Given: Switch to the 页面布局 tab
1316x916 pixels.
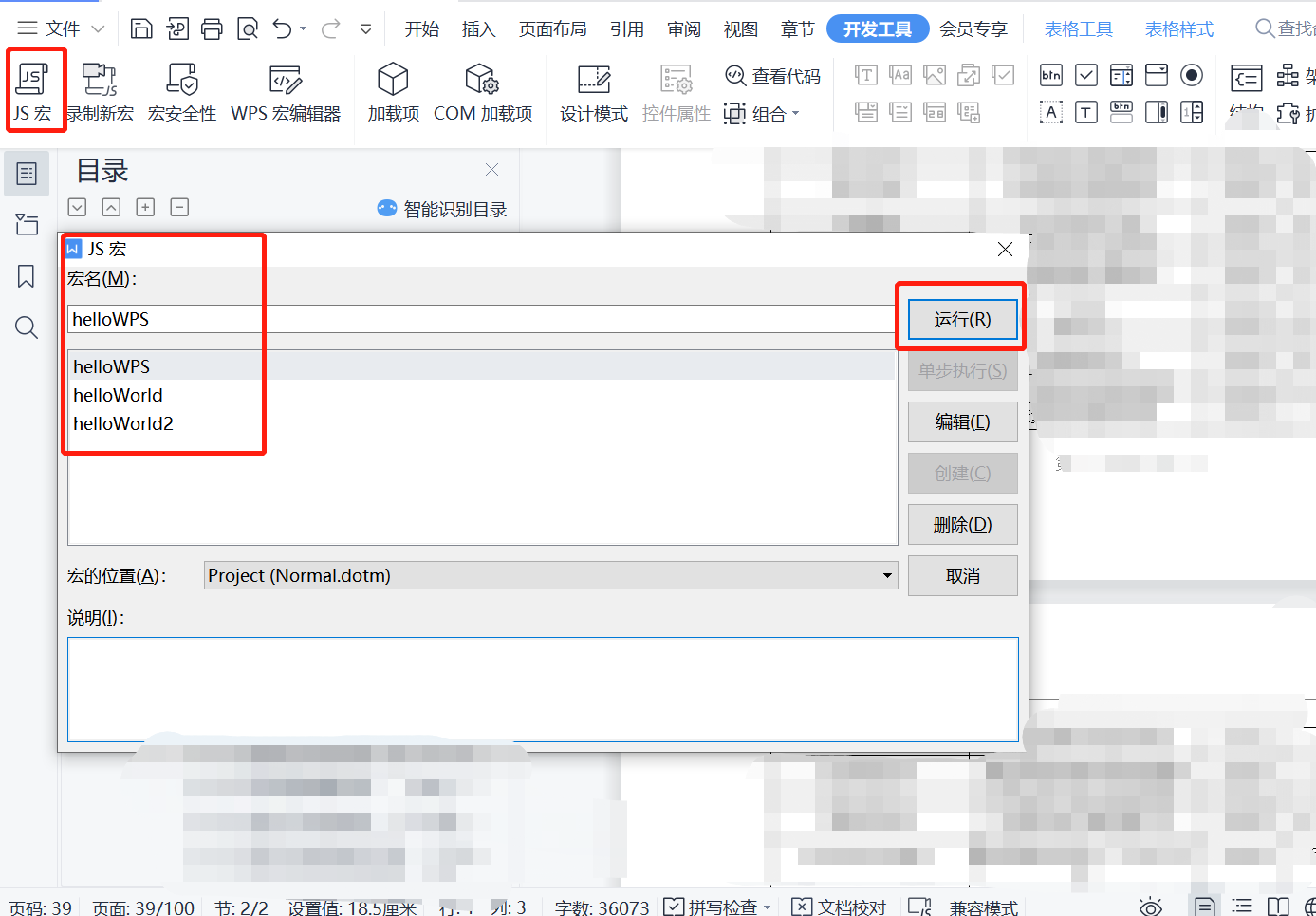Looking at the screenshot, I should (x=553, y=29).
